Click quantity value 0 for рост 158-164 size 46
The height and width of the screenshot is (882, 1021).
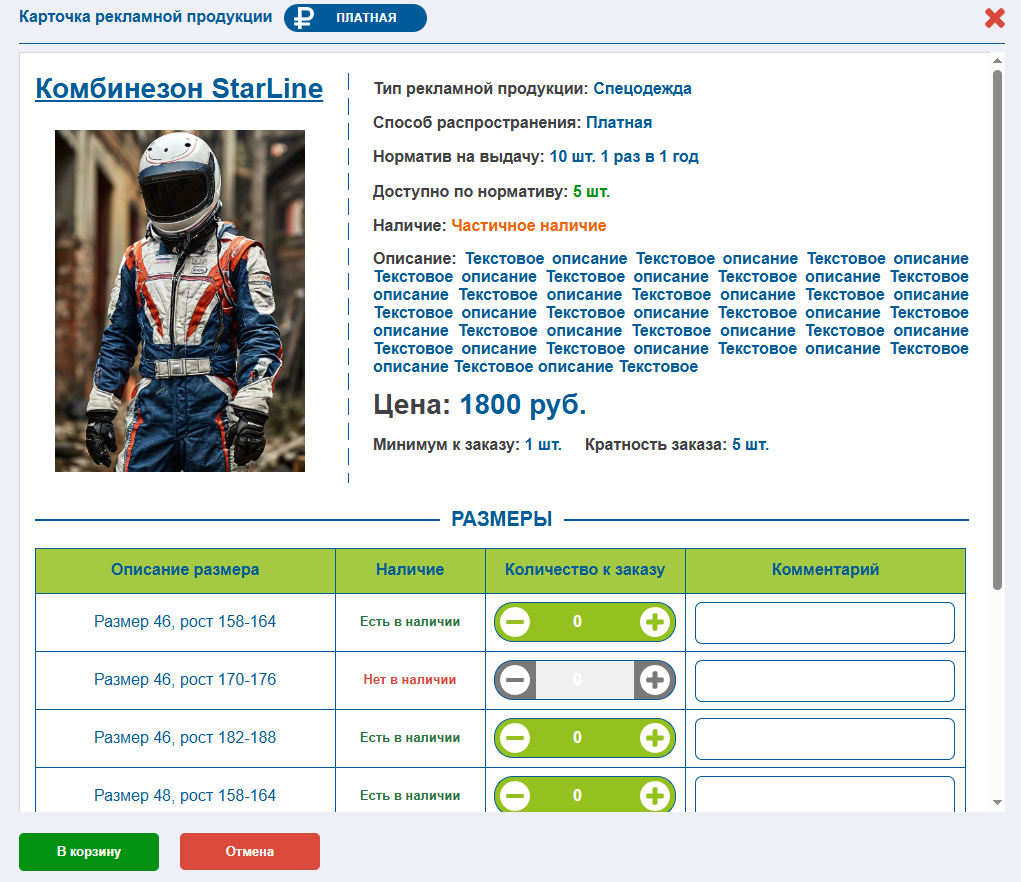click(577, 622)
